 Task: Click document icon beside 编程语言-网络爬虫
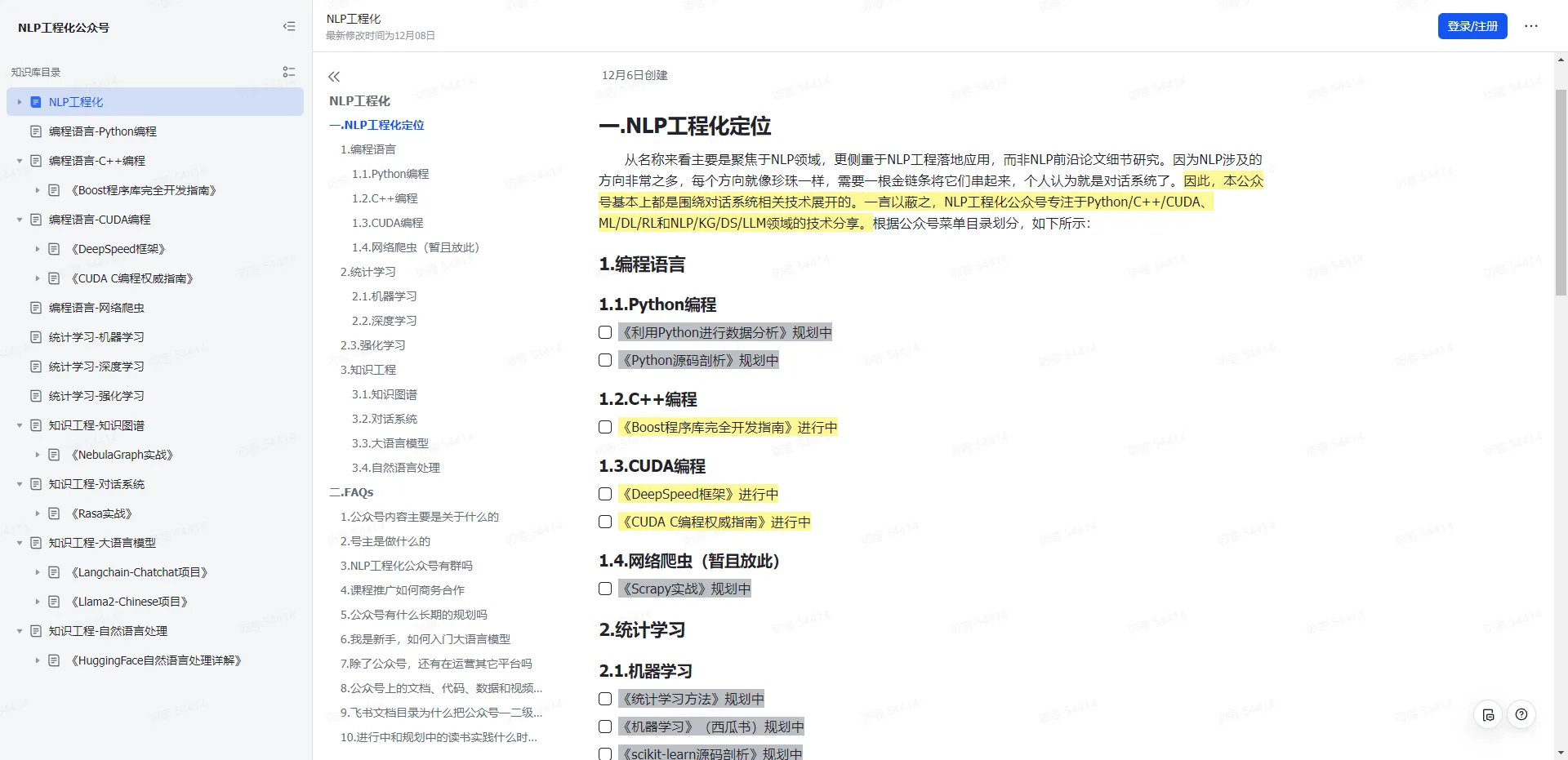(36, 308)
